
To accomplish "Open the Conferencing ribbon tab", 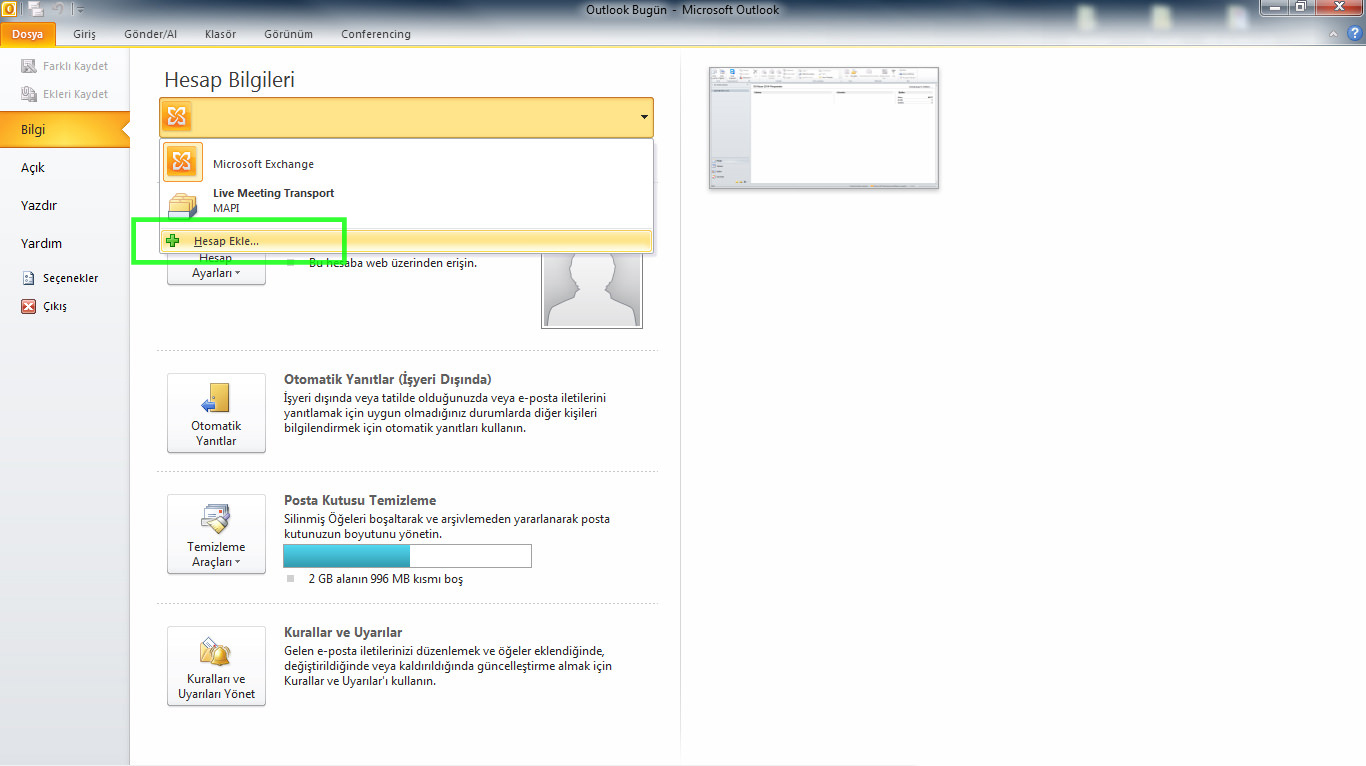I will click(375, 33).
